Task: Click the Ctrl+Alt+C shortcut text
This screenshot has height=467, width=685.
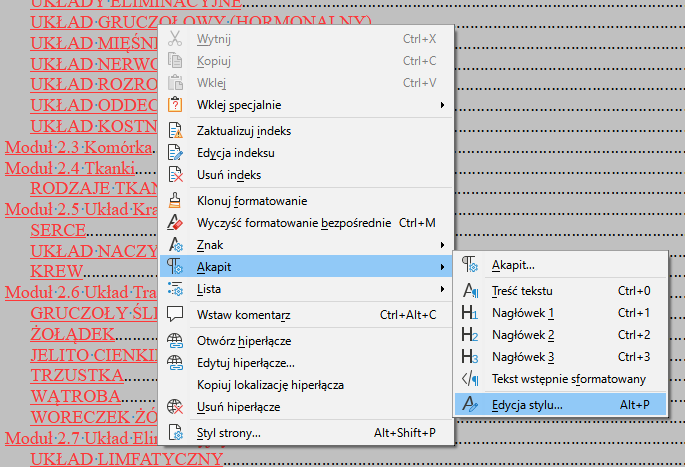Action: pyautogui.click(x=408, y=315)
